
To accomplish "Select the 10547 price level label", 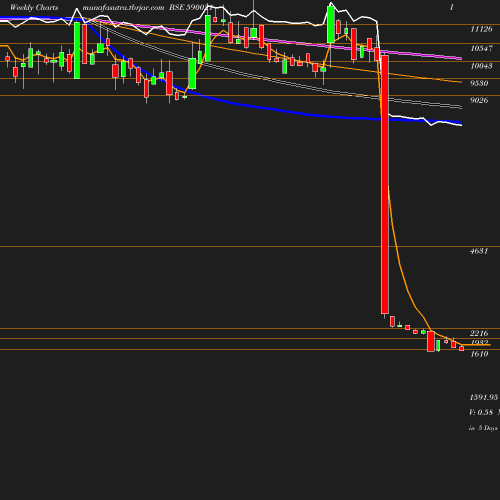I will (481, 48).
